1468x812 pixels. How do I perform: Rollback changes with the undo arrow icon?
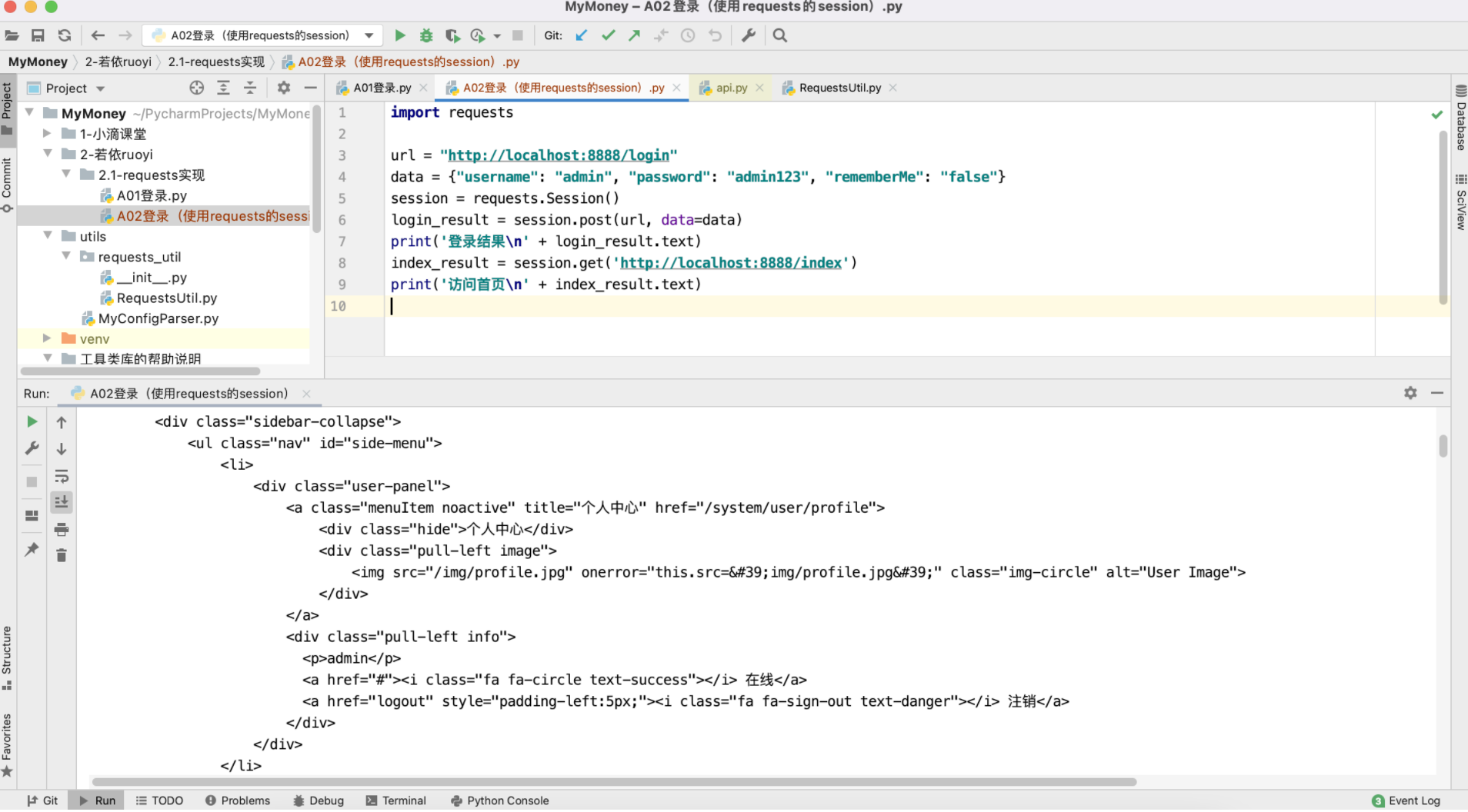(x=715, y=35)
